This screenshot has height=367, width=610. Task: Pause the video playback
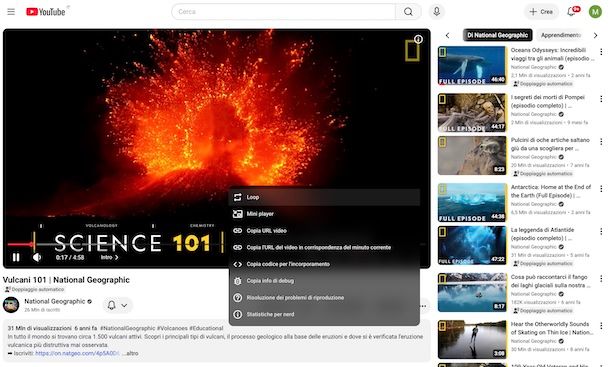pos(16,257)
